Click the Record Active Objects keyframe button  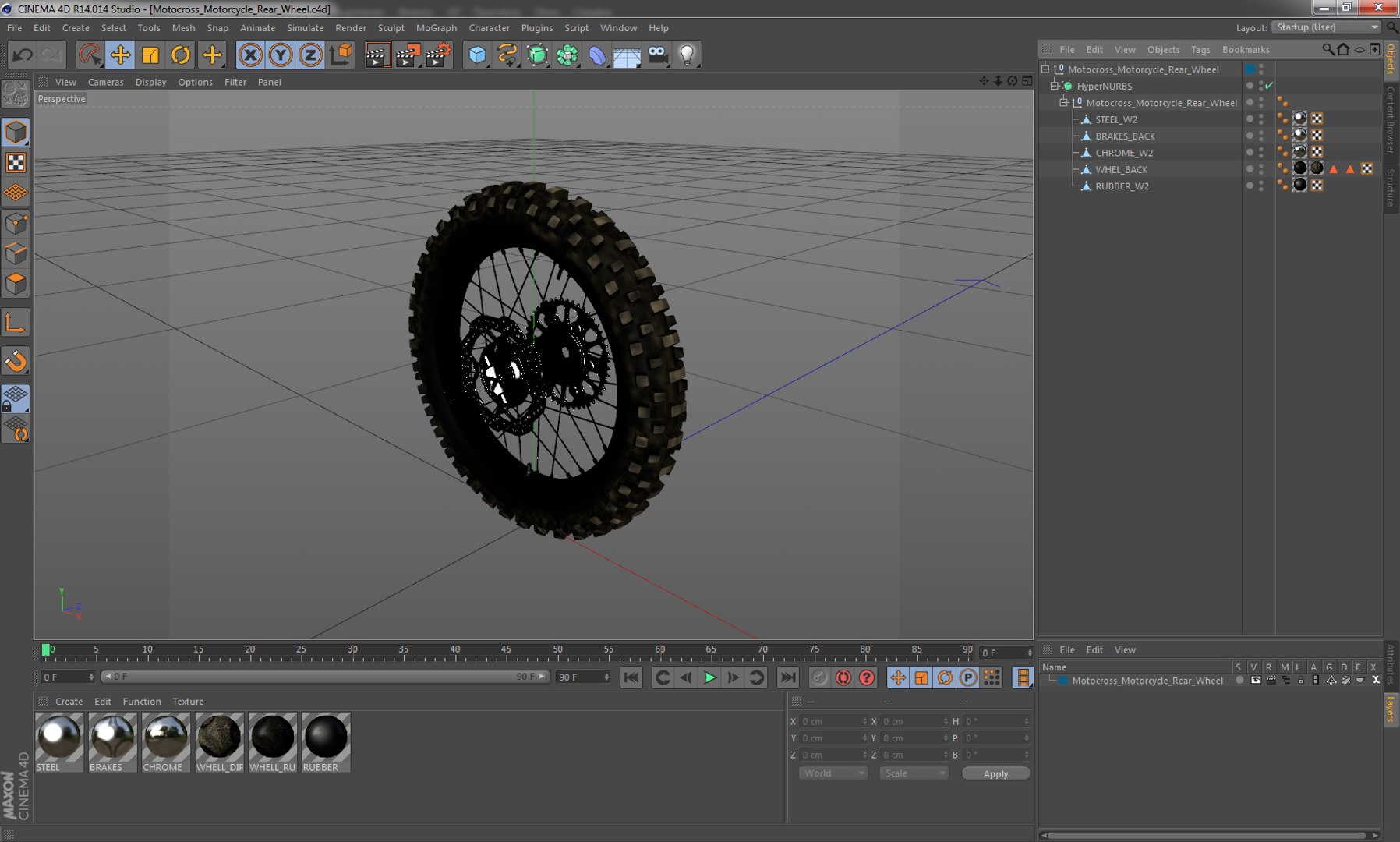coord(818,677)
